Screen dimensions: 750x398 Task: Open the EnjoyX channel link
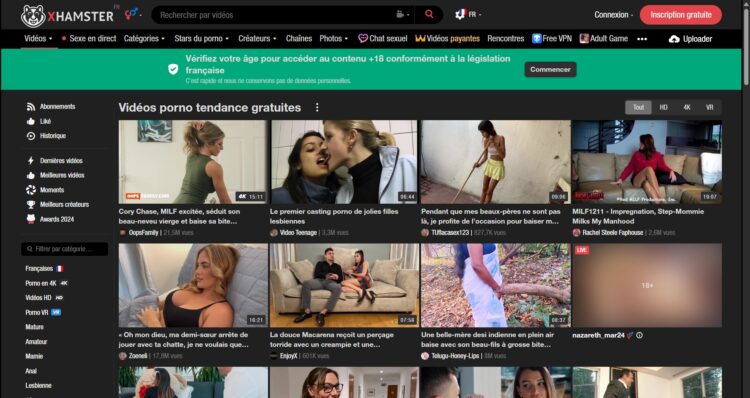point(288,356)
